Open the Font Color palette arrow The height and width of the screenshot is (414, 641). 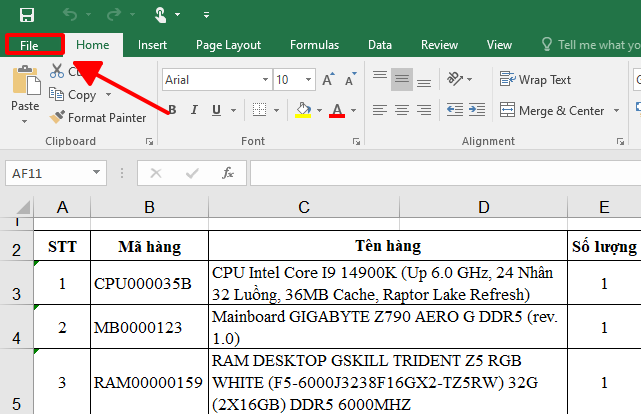[x=354, y=110]
